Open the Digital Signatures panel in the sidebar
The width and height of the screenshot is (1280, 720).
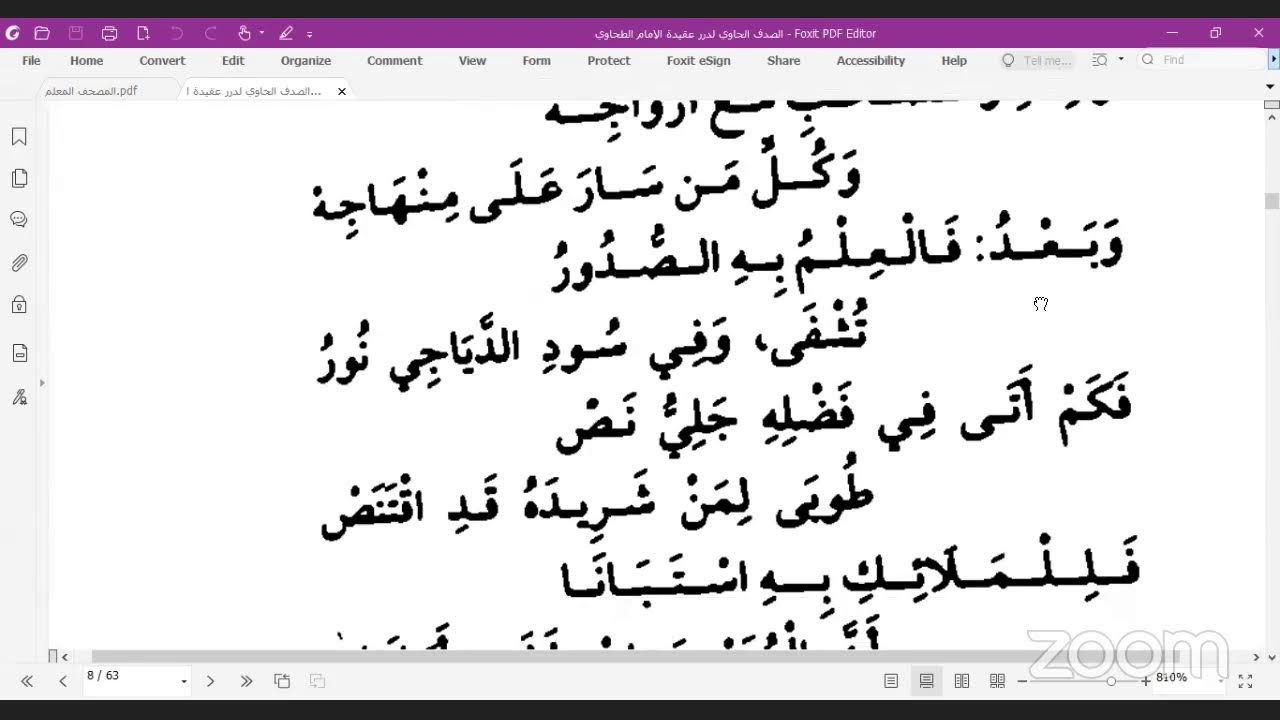coord(19,397)
